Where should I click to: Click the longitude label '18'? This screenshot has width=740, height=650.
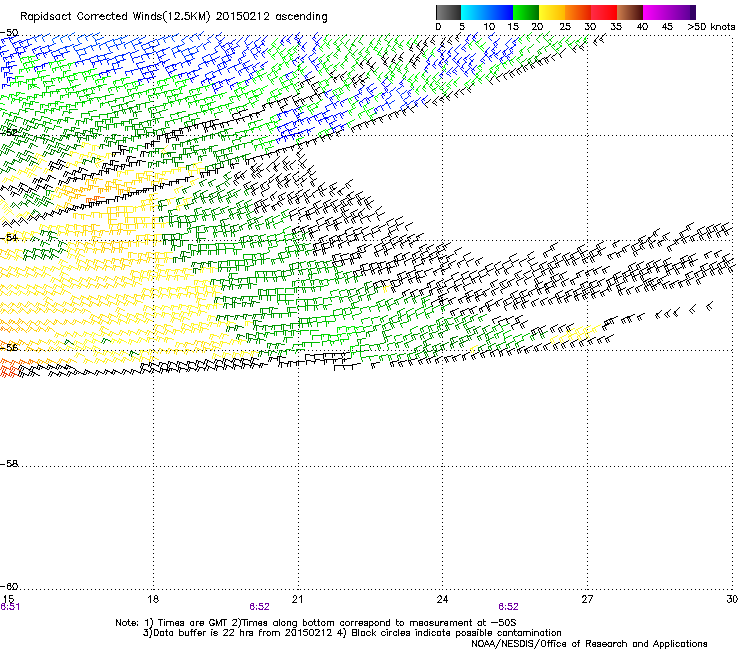coord(153,599)
